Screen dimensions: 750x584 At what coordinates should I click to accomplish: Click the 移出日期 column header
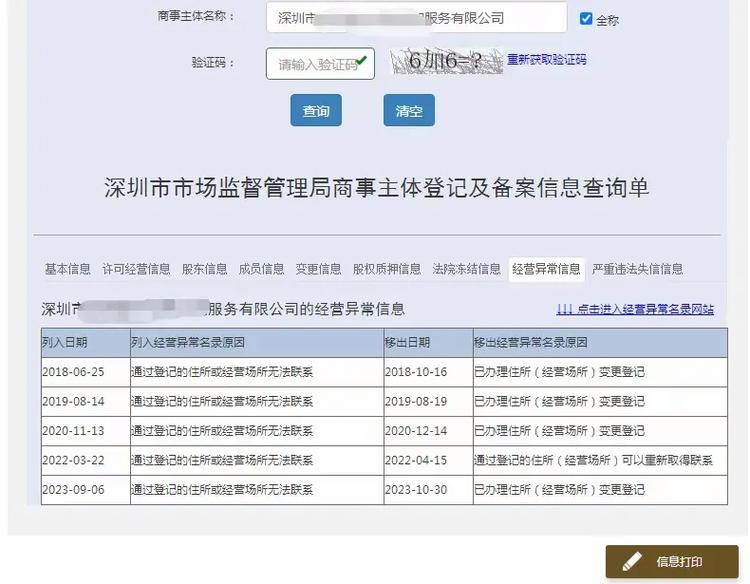[x=429, y=342]
